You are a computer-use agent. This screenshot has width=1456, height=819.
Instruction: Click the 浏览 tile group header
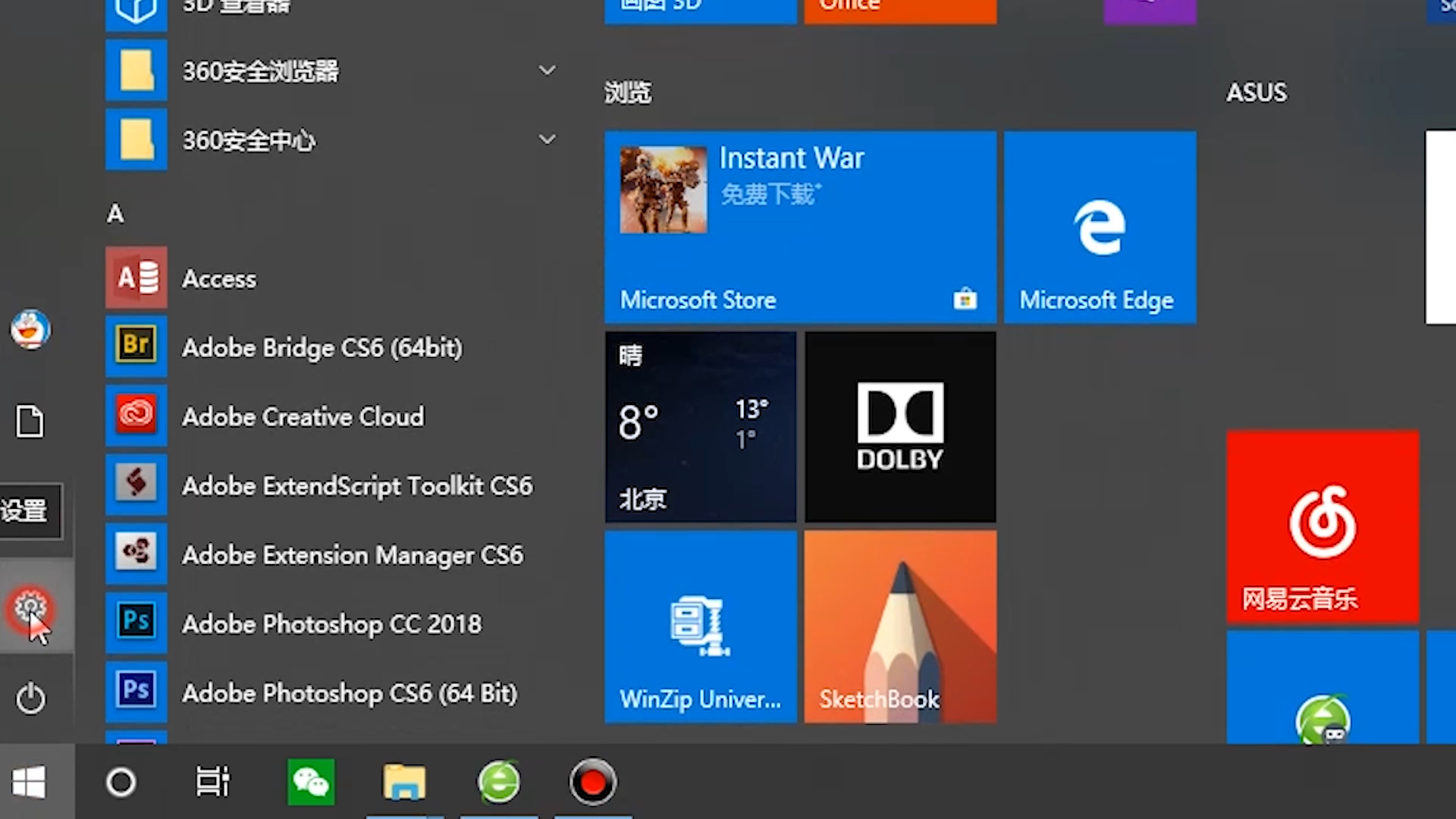tap(628, 93)
